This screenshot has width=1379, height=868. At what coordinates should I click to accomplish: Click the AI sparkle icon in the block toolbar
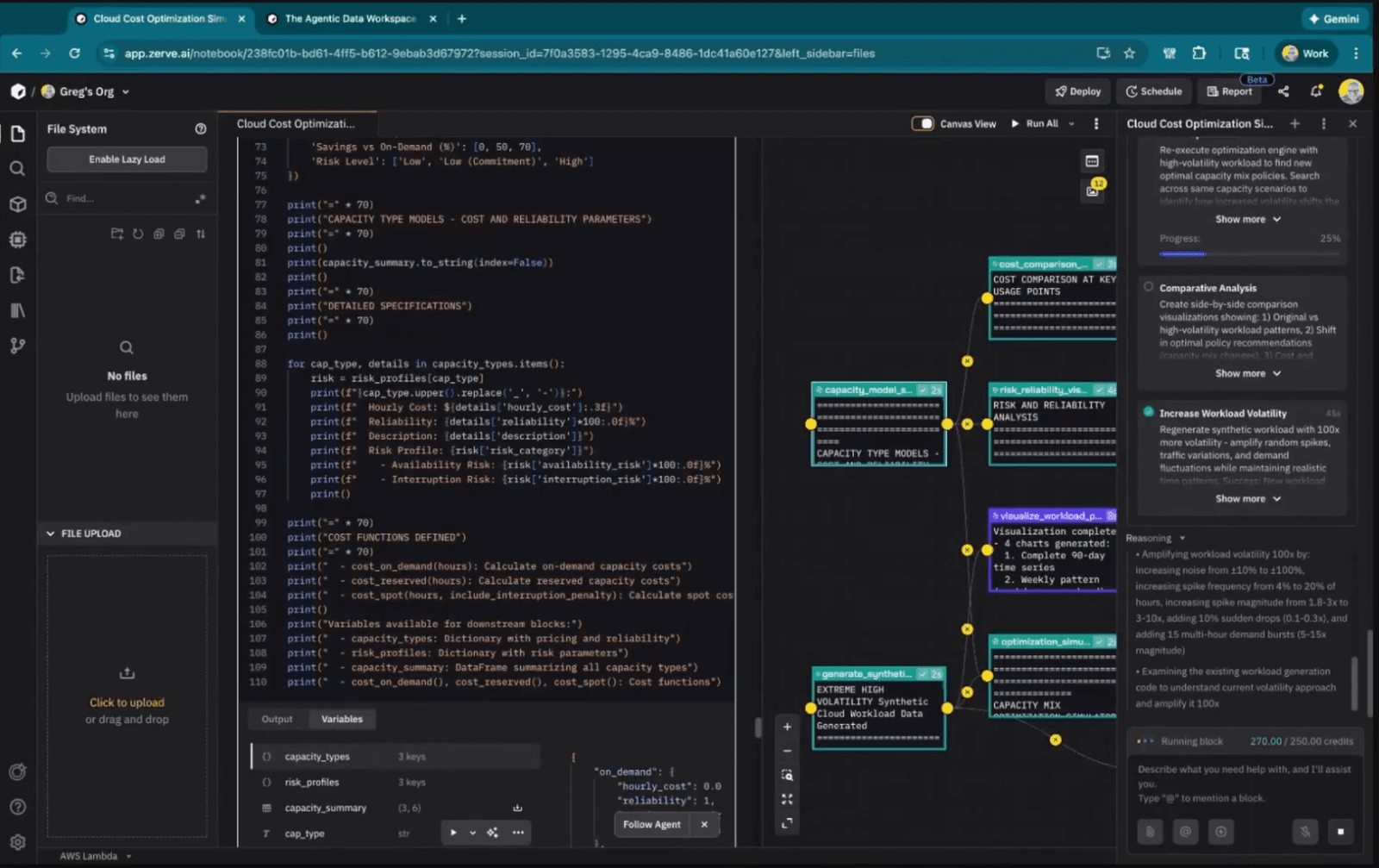[x=492, y=833]
